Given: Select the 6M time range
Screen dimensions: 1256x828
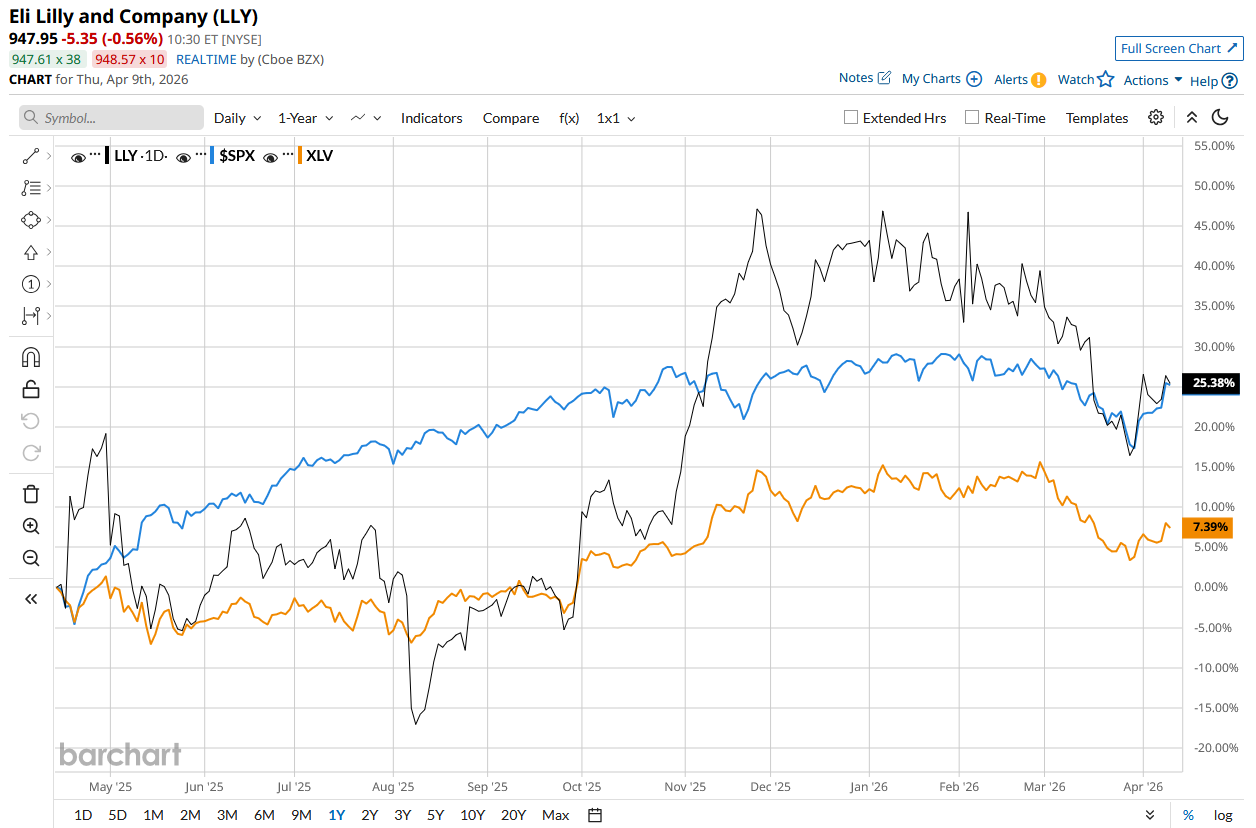Looking at the screenshot, I should [264, 815].
